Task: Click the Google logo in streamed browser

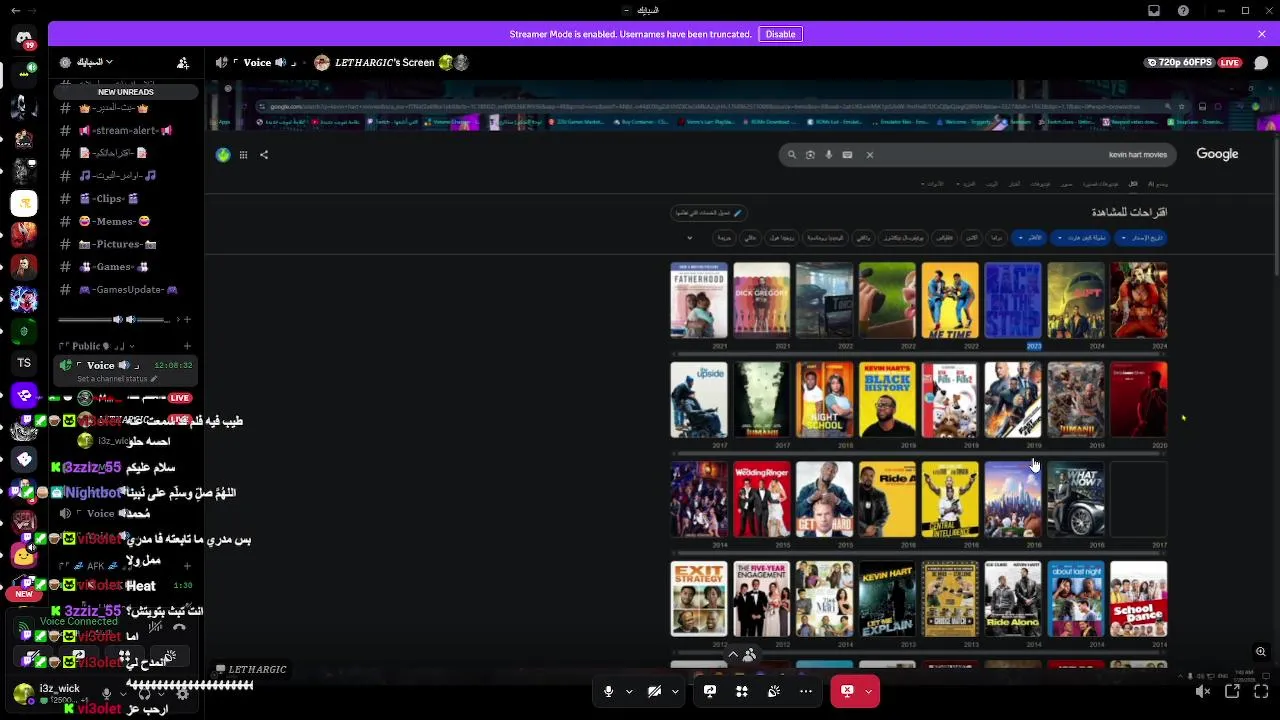Action: 1217,154
